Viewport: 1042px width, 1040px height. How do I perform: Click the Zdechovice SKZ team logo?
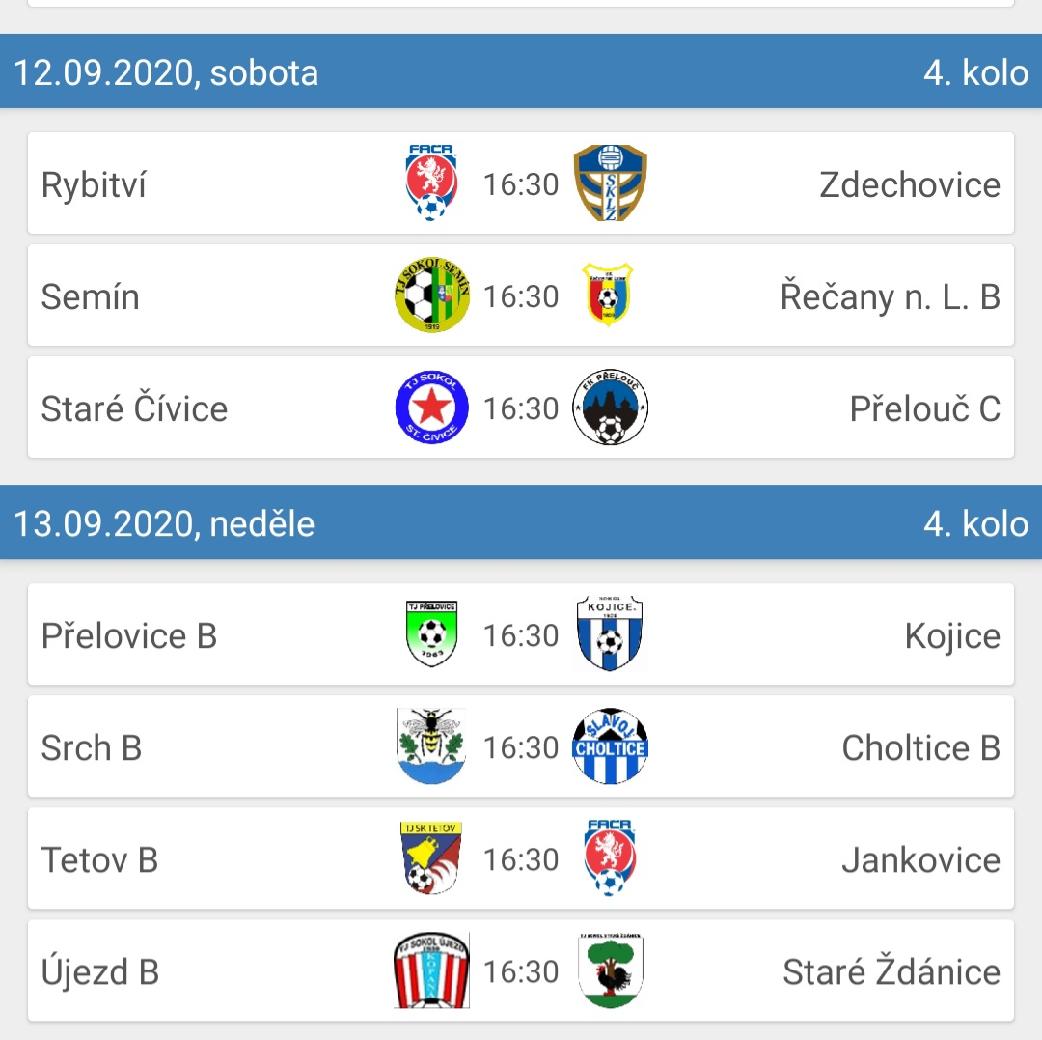point(610,183)
